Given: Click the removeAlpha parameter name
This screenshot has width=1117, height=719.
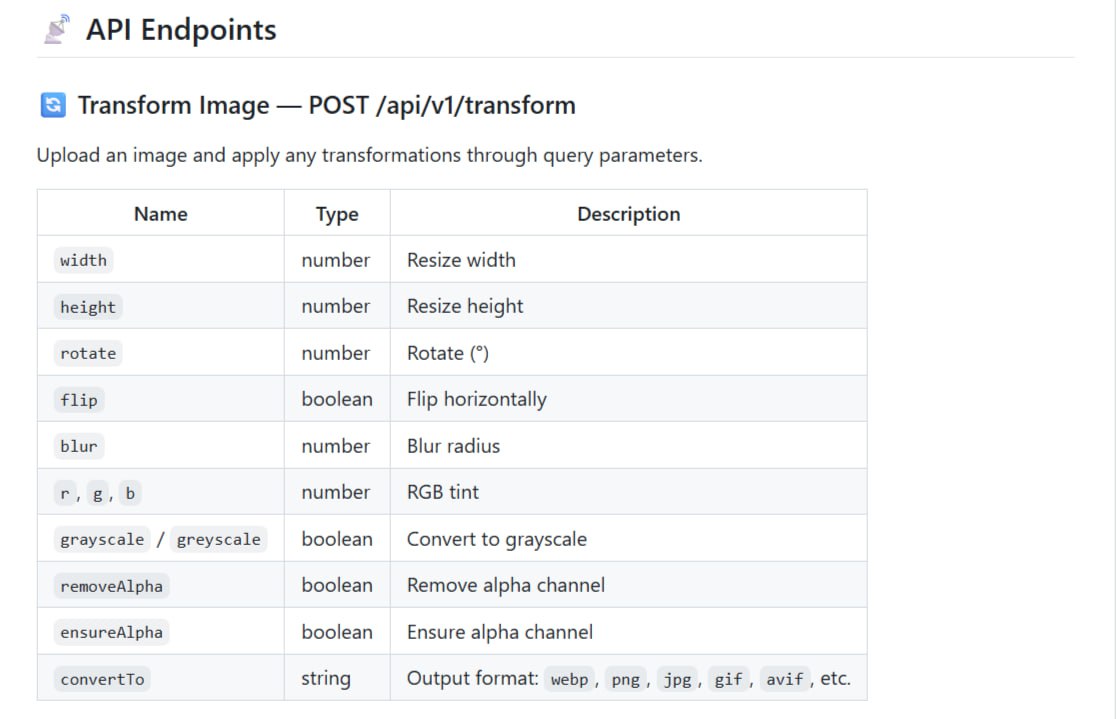Looking at the screenshot, I should (x=111, y=586).
